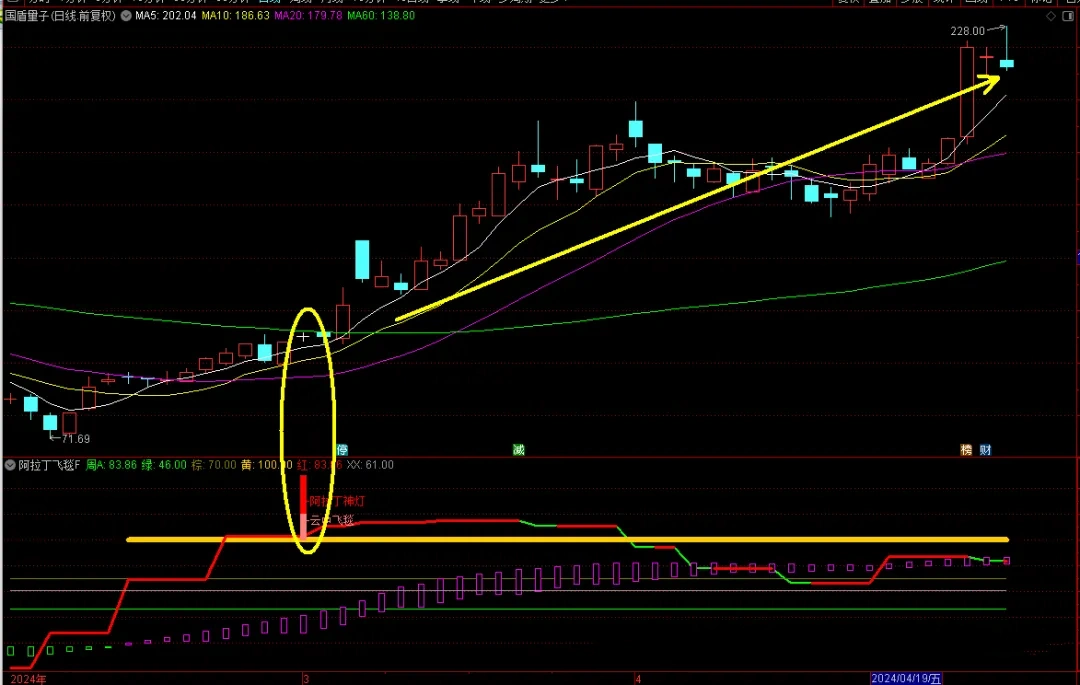Click the 228.00 high price label

point(967,32)
